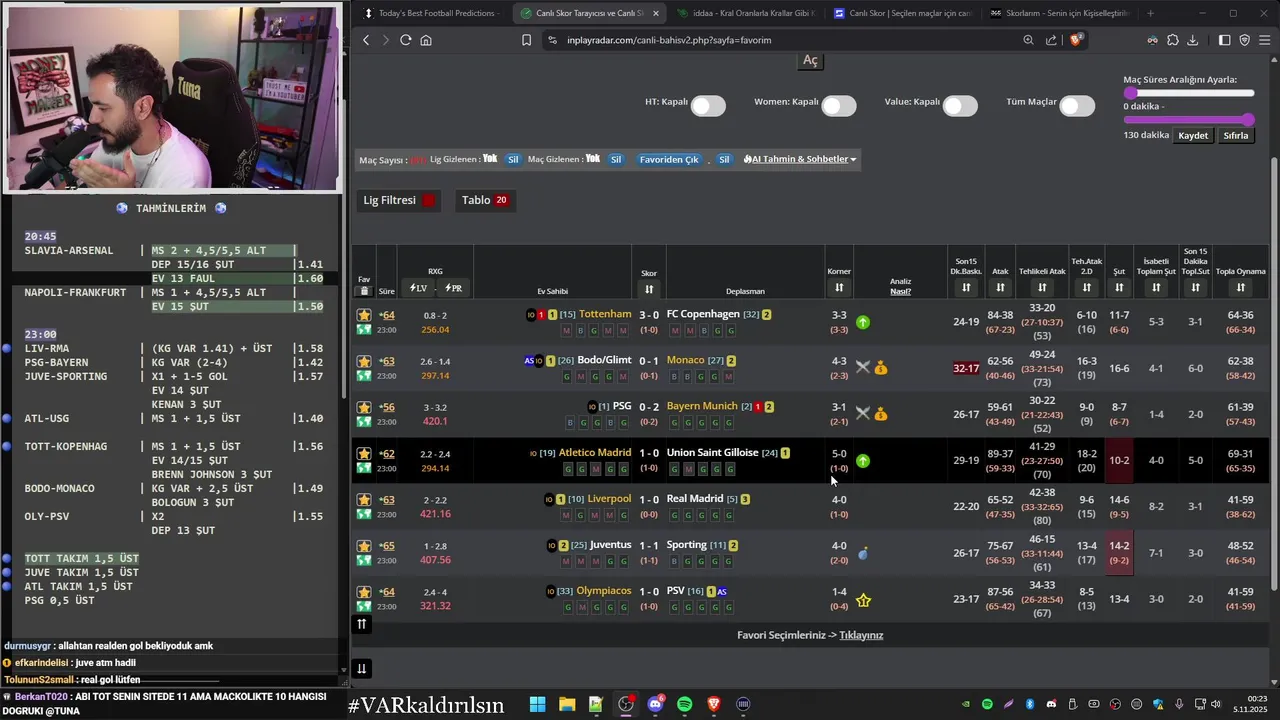
Task: Open Spotify from the taskbar
Action: [685, 704]
